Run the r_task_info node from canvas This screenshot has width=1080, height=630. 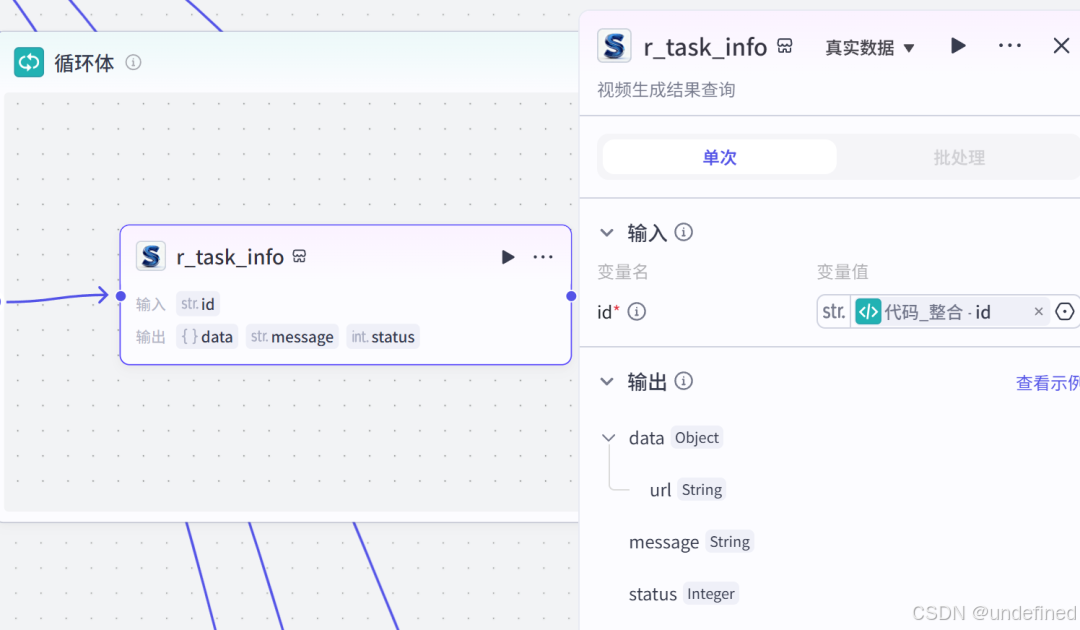click(x=508, y=257)
